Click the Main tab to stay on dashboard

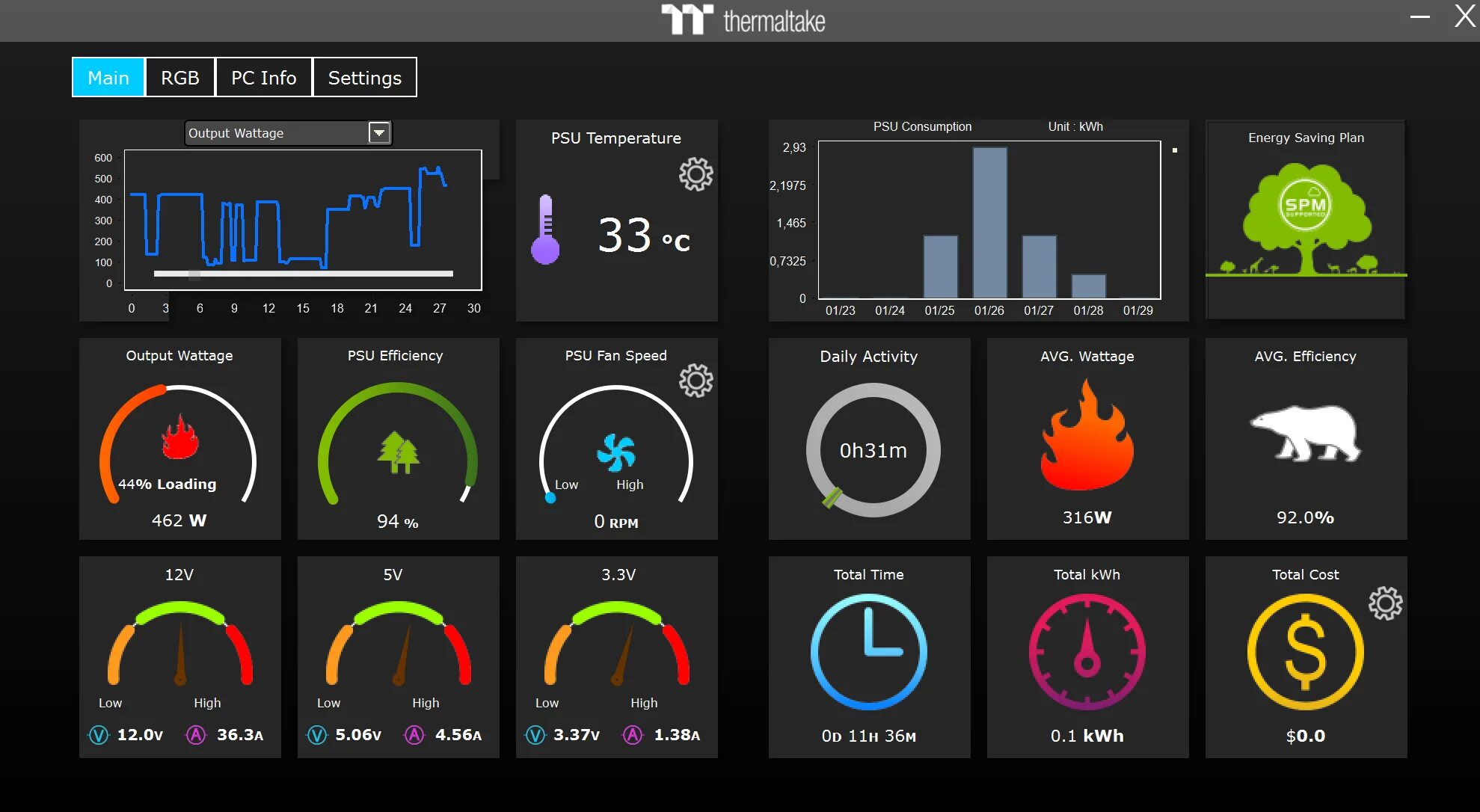click(106, 77)
